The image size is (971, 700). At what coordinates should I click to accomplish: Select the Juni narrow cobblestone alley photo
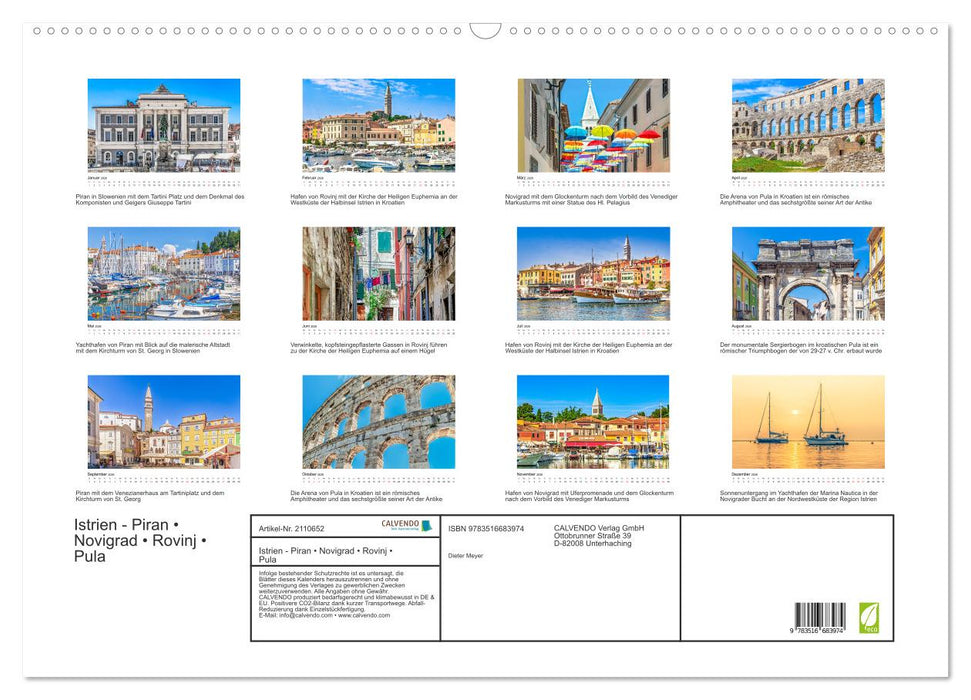[375, 275]
